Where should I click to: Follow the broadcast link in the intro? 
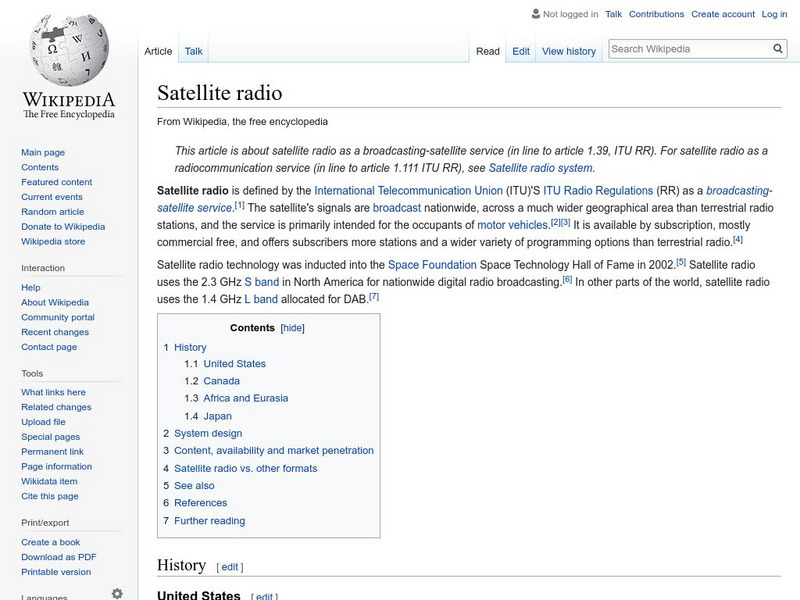click(x=397, y=208)
